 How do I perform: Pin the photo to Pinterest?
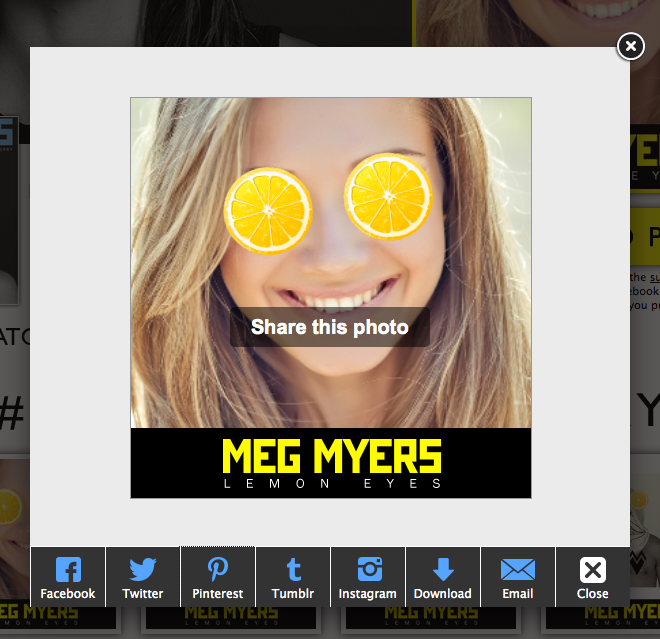click(218, 577)
